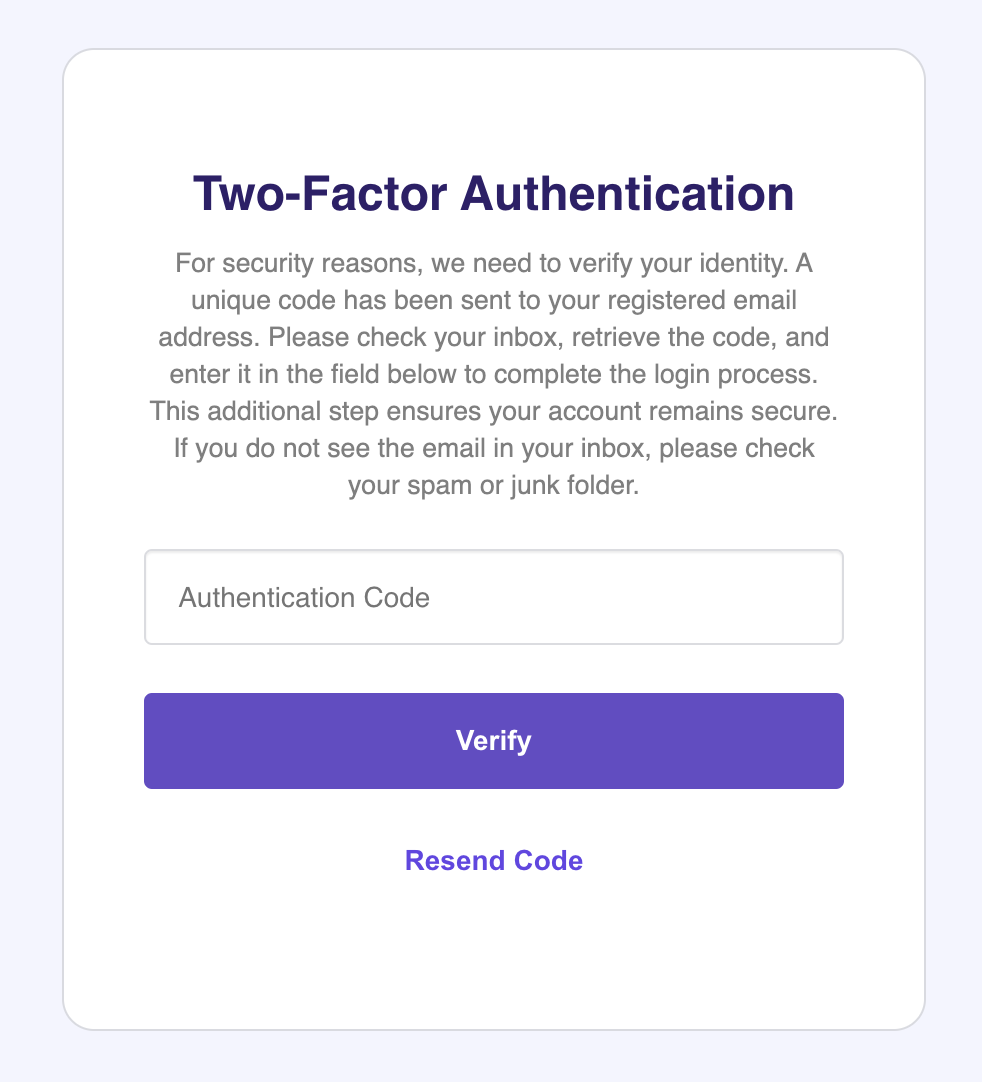The height and width of the screenshot is (1082, 982).
Task: Click the 'This additional step ensures' line
Action: 493,411
